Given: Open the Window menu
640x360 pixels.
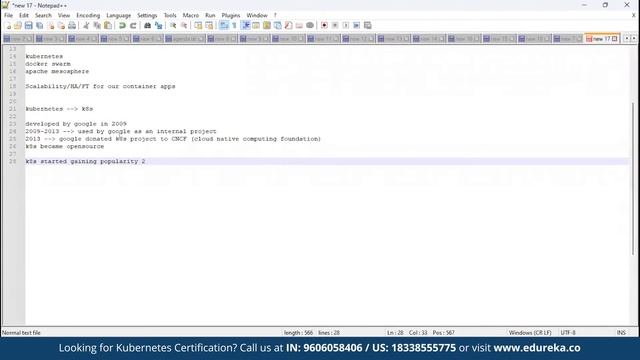Looking at the screenshot, I should tap(257, 15).
